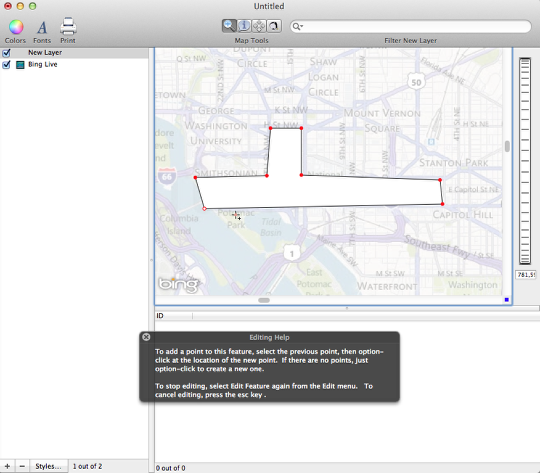The width and height of the screenshot is (540, 473).
Task: Select the rotate map tool
Action: click(x=274, y=26)
